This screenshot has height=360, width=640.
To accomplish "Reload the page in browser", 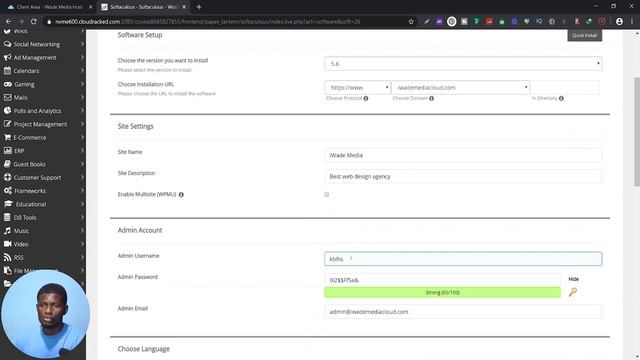I will click(x=33, y=22).
